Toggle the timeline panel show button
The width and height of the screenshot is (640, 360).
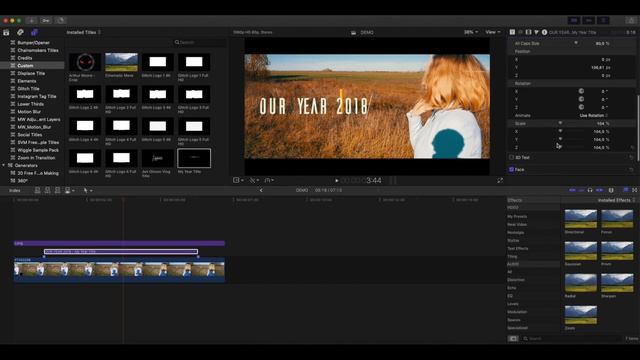(589, 20)
